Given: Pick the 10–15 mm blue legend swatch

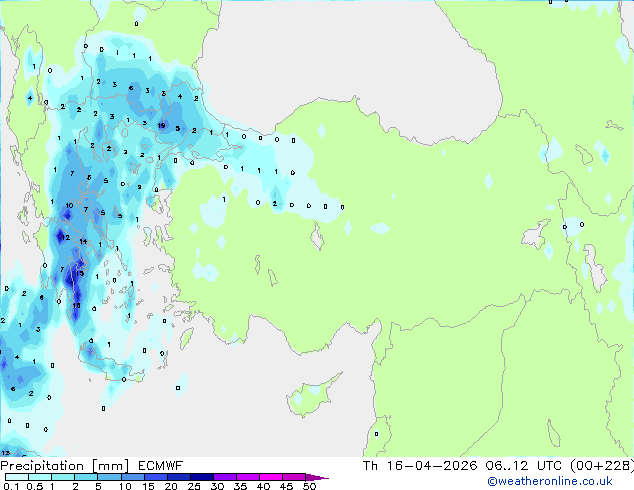Looking at the screenshot, I should 133,477.
